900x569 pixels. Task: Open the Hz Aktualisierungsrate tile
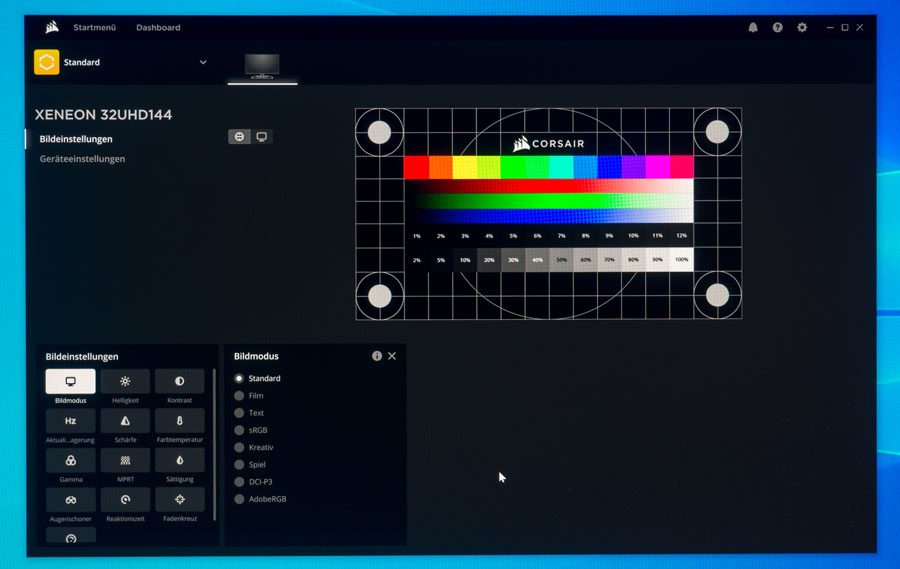click(71, 421)
